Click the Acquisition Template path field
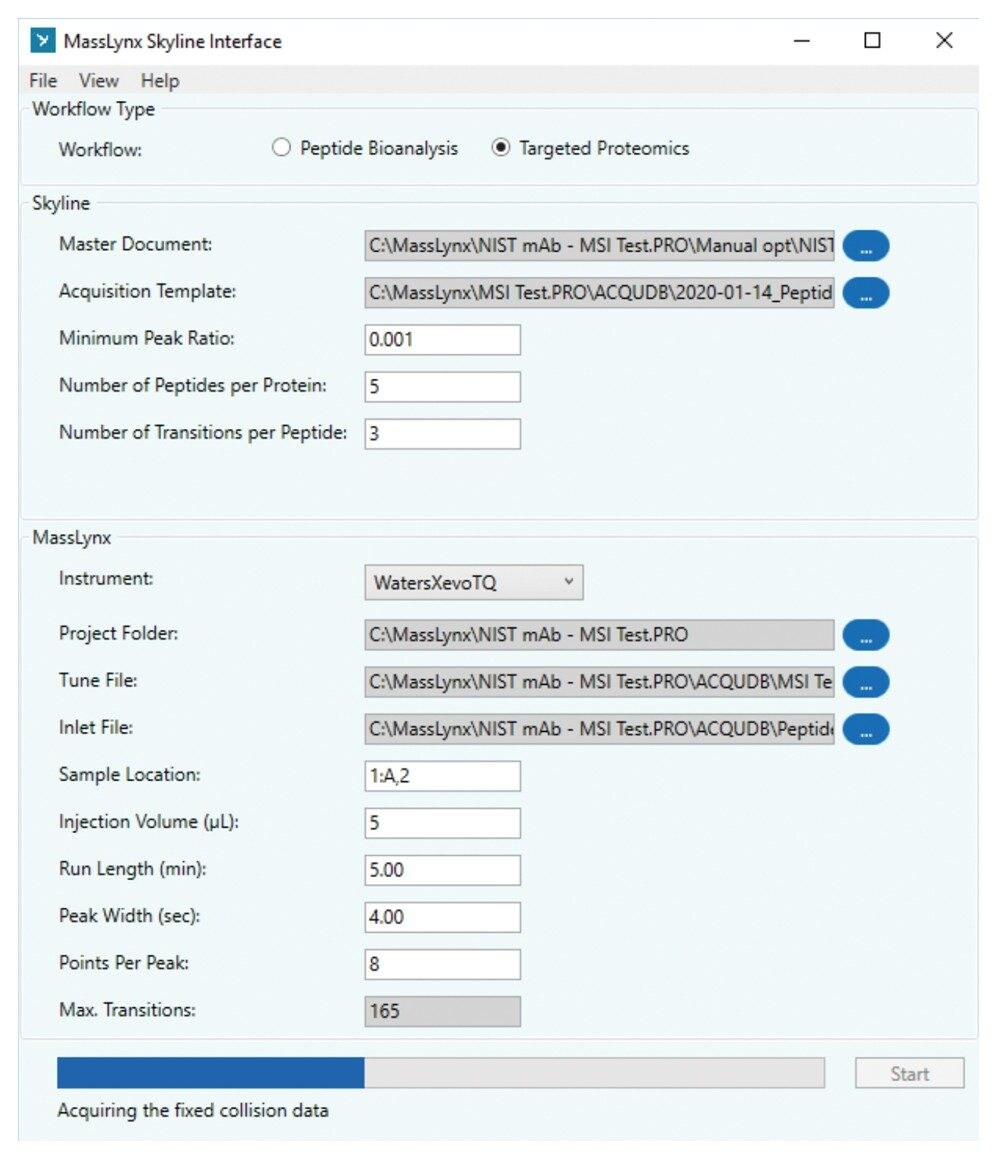The height and width of the screenshot is (1170, 1000). [599, 292]
